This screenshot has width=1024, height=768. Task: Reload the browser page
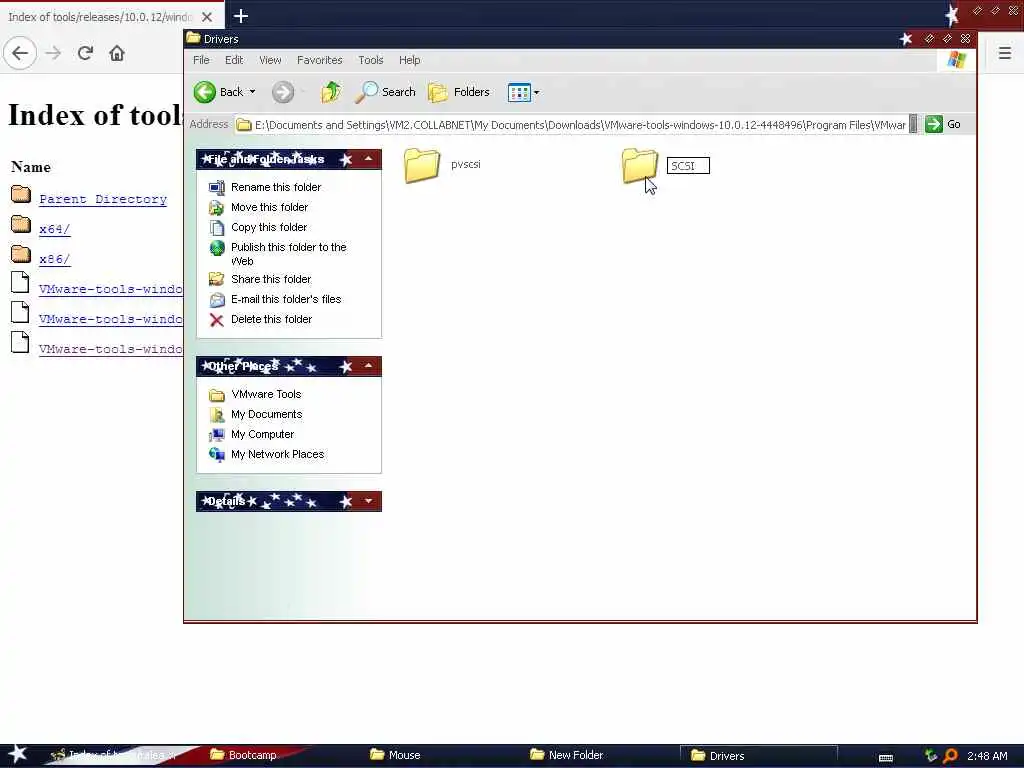tap(85, 53)
